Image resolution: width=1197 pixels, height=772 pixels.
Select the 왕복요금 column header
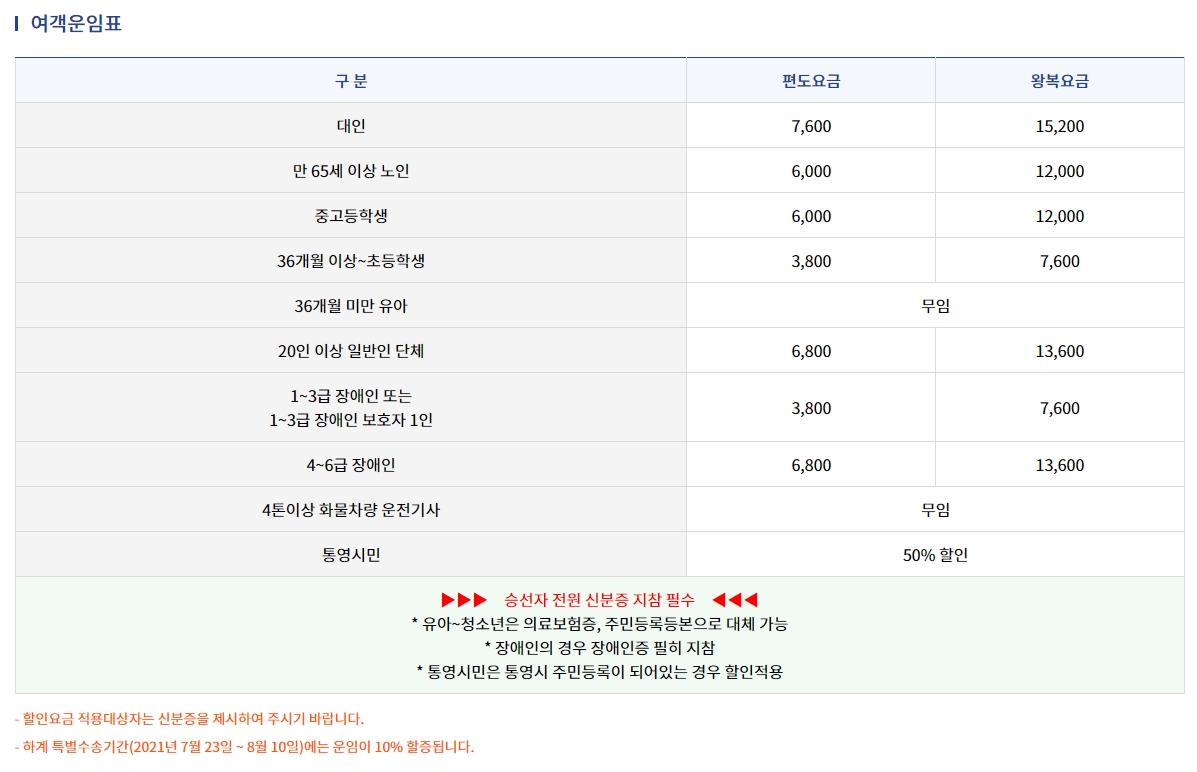(x=1058, y=81)
